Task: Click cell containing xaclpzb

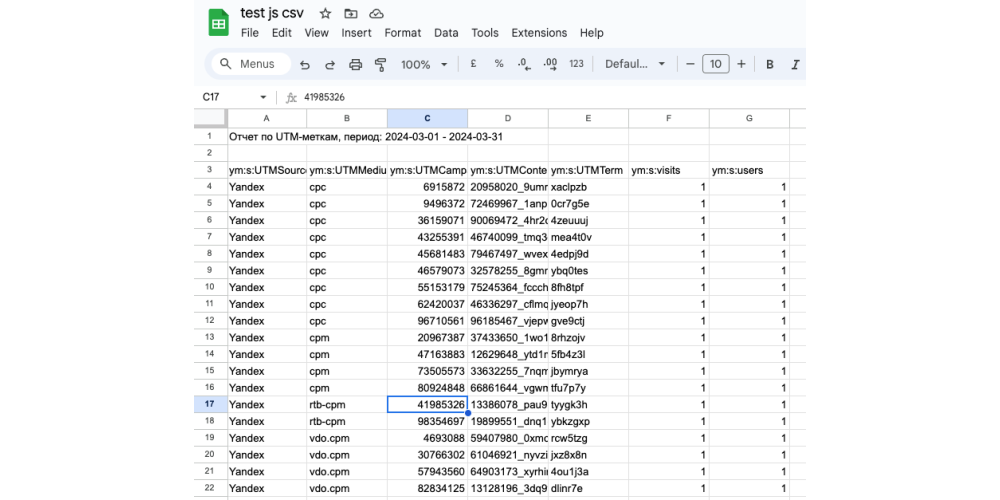Action: click(x=588, y=187)
